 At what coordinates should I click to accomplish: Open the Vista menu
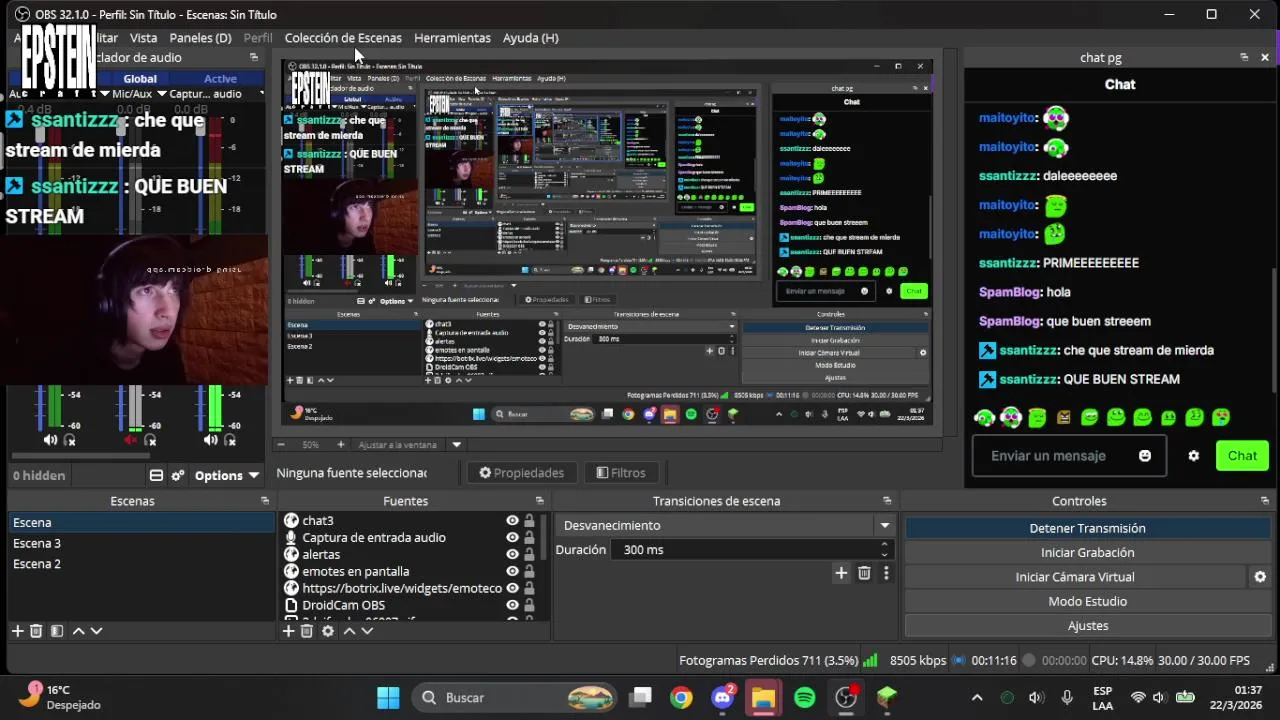[143, 38]
